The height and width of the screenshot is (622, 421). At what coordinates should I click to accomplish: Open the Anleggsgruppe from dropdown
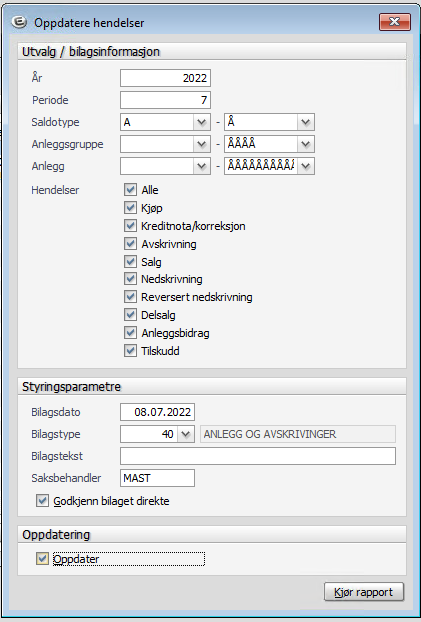(202, 144)
